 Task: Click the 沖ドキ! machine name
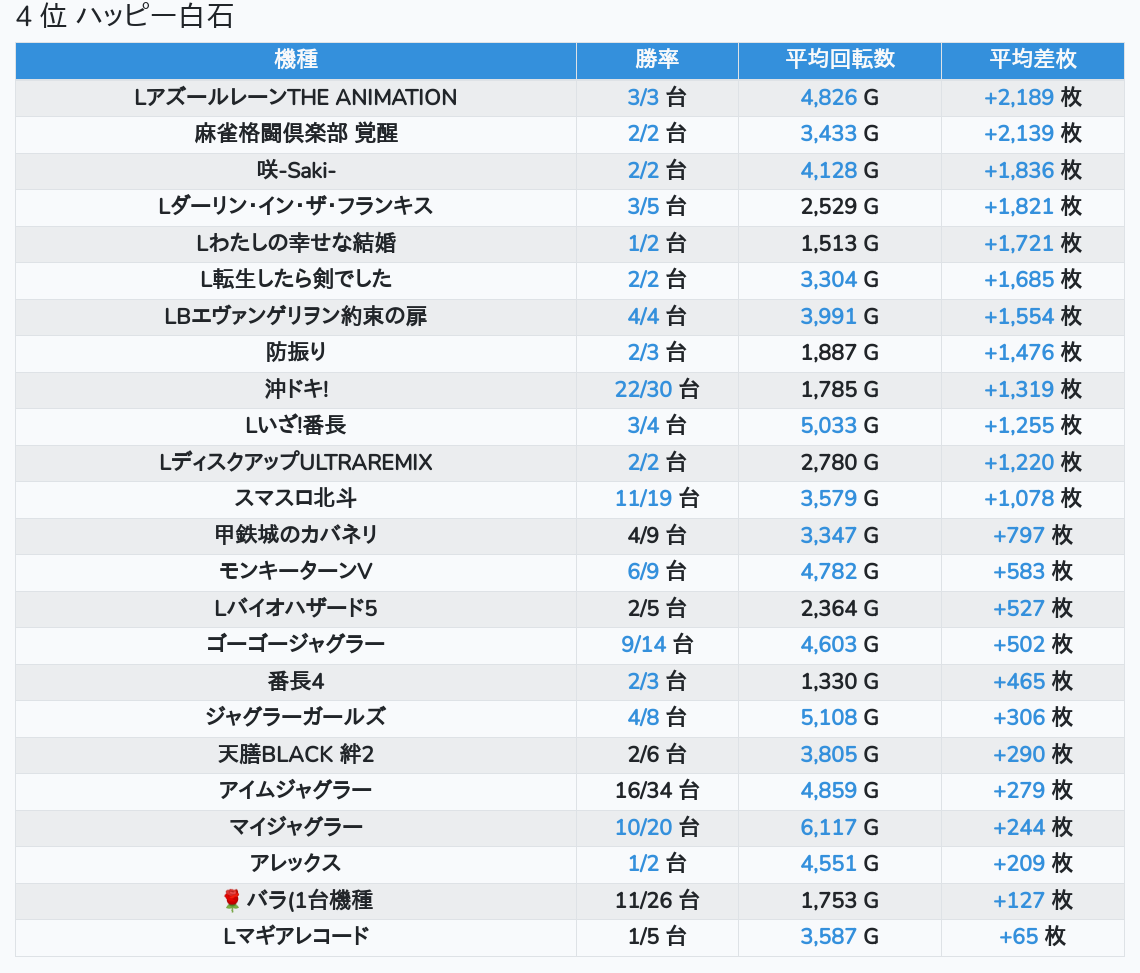(x=296, y=389)
